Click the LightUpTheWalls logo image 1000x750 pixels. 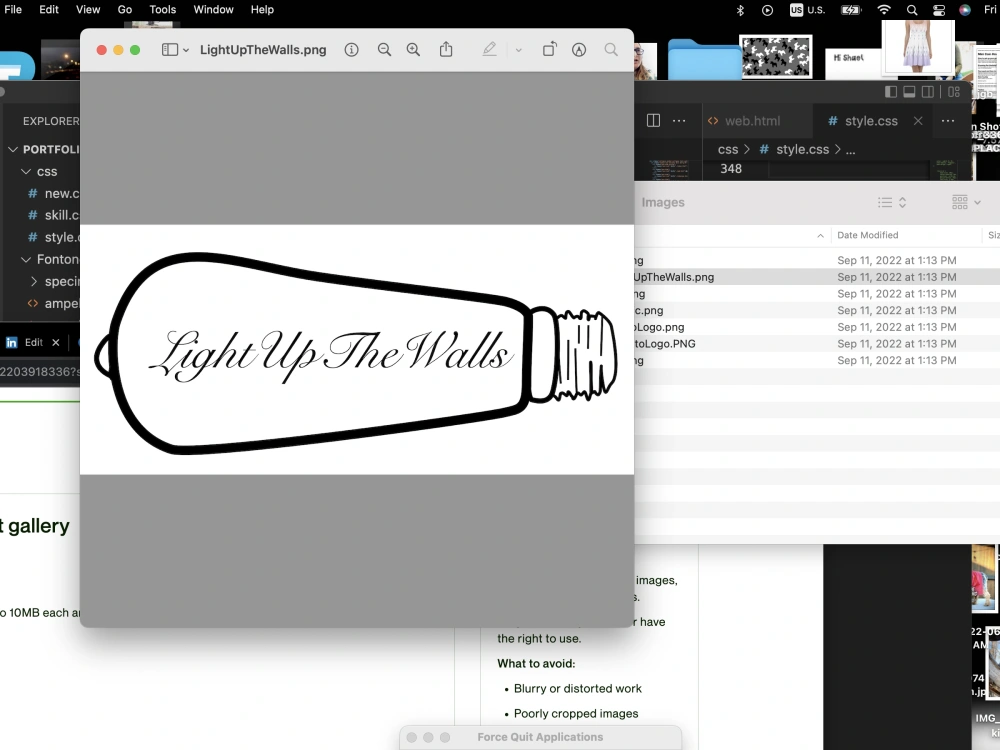click(x=357, y=349)
